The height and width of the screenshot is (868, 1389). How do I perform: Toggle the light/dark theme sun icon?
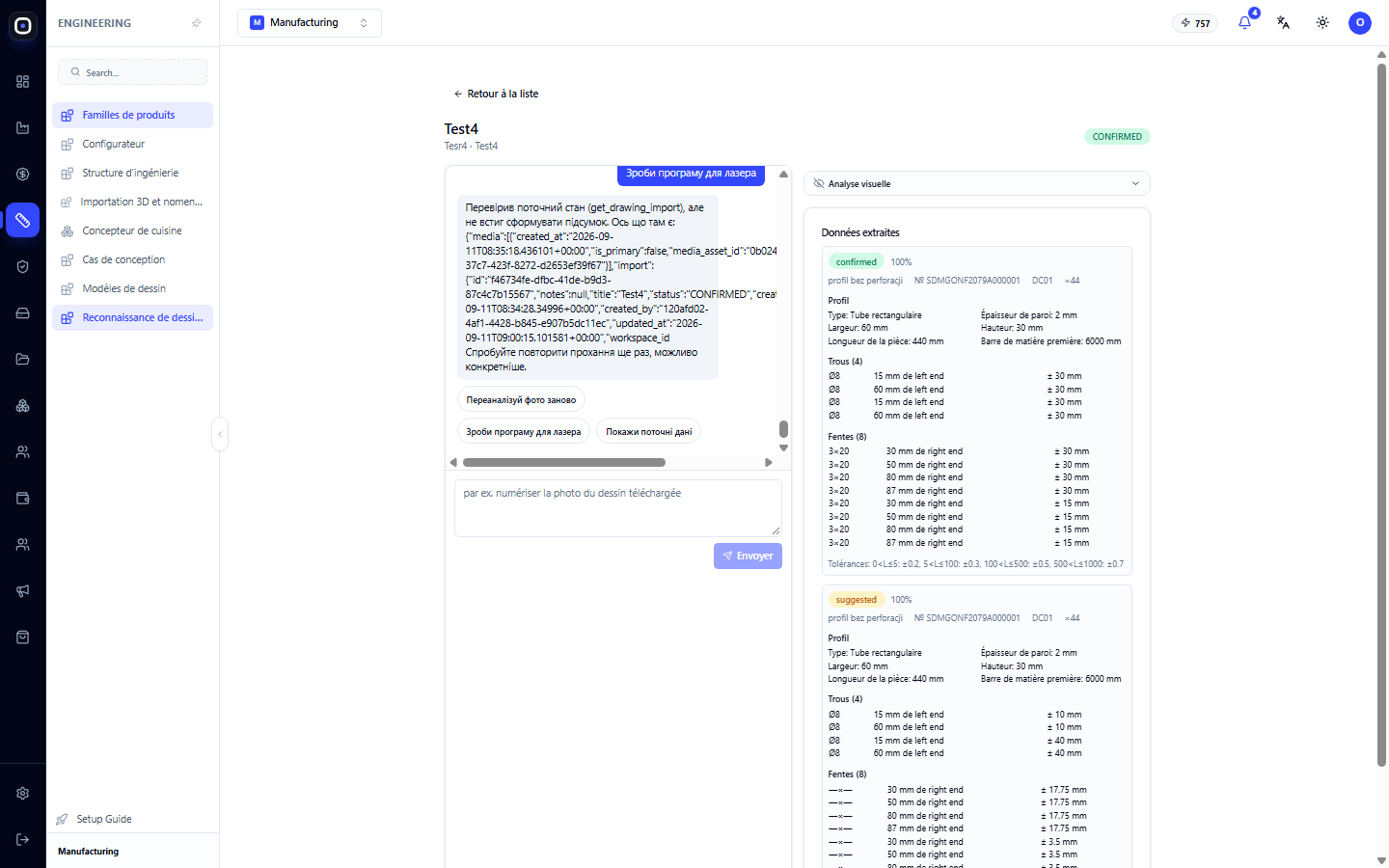[1322, 22]
